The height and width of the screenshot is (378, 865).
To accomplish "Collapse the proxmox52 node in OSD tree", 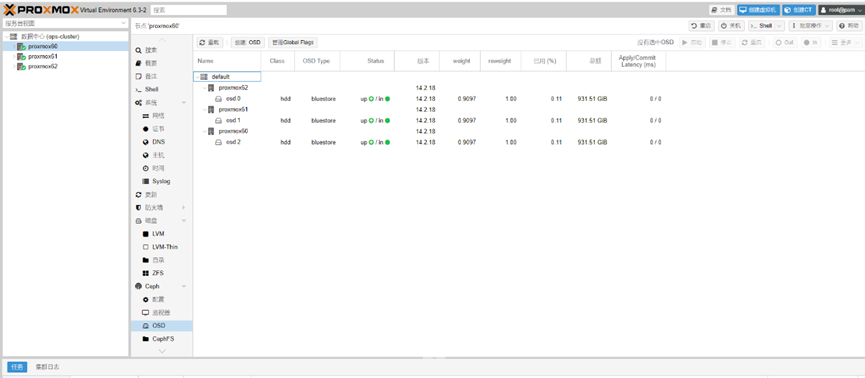I will click(x=205, y=88).
